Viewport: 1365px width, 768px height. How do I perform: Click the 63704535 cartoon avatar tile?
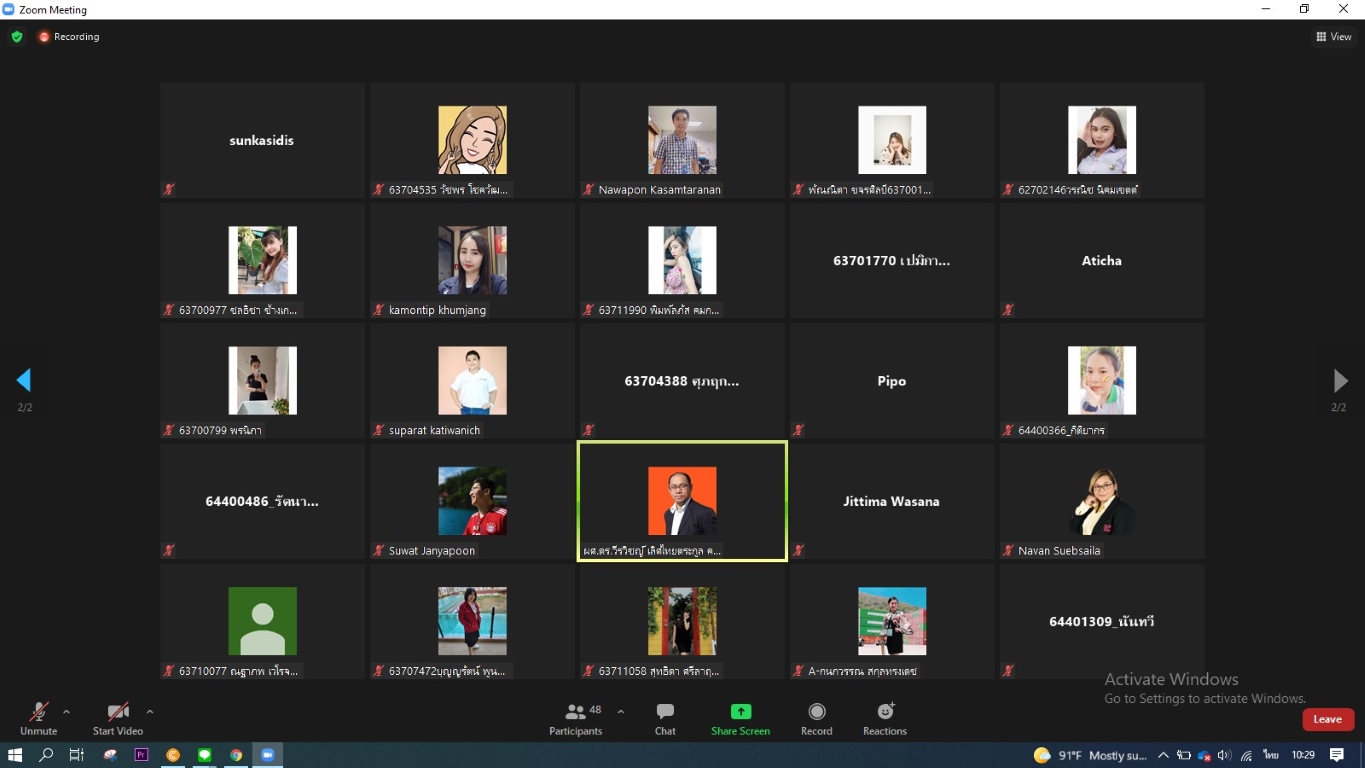pos(472,140)
